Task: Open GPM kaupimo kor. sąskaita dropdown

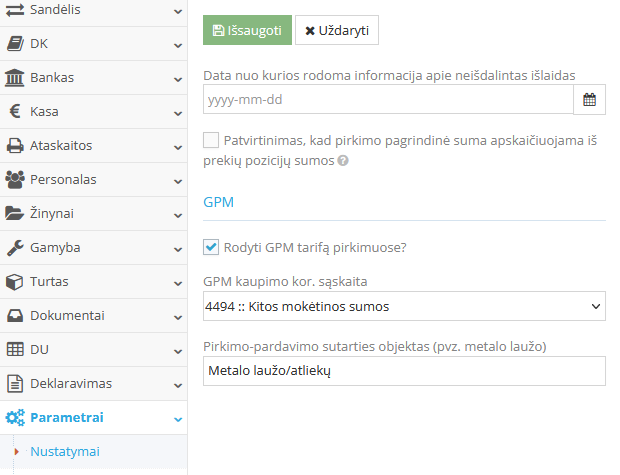Action: click(404, 306)
